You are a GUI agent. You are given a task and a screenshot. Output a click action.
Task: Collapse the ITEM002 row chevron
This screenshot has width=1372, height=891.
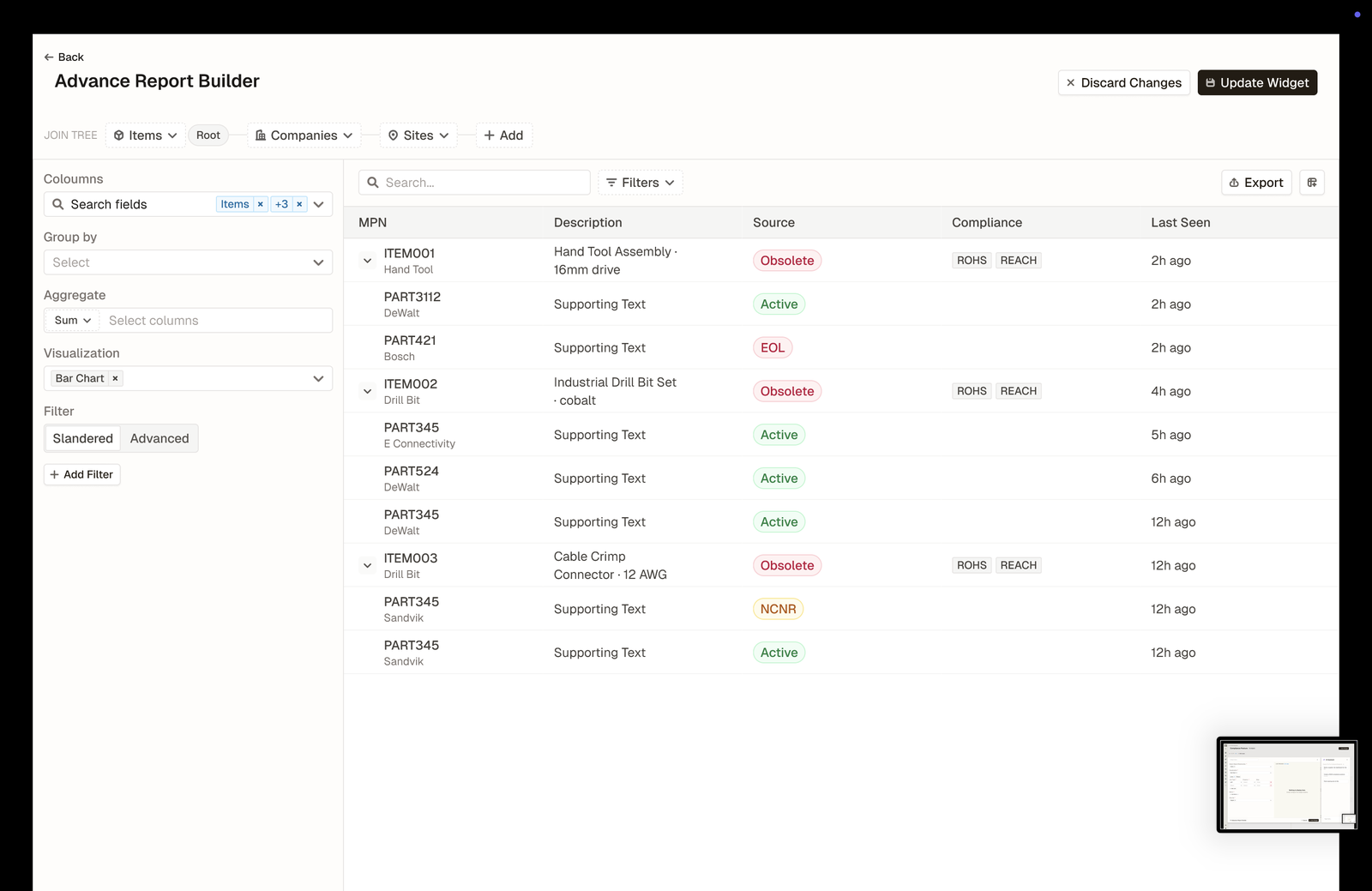point(367,391)
